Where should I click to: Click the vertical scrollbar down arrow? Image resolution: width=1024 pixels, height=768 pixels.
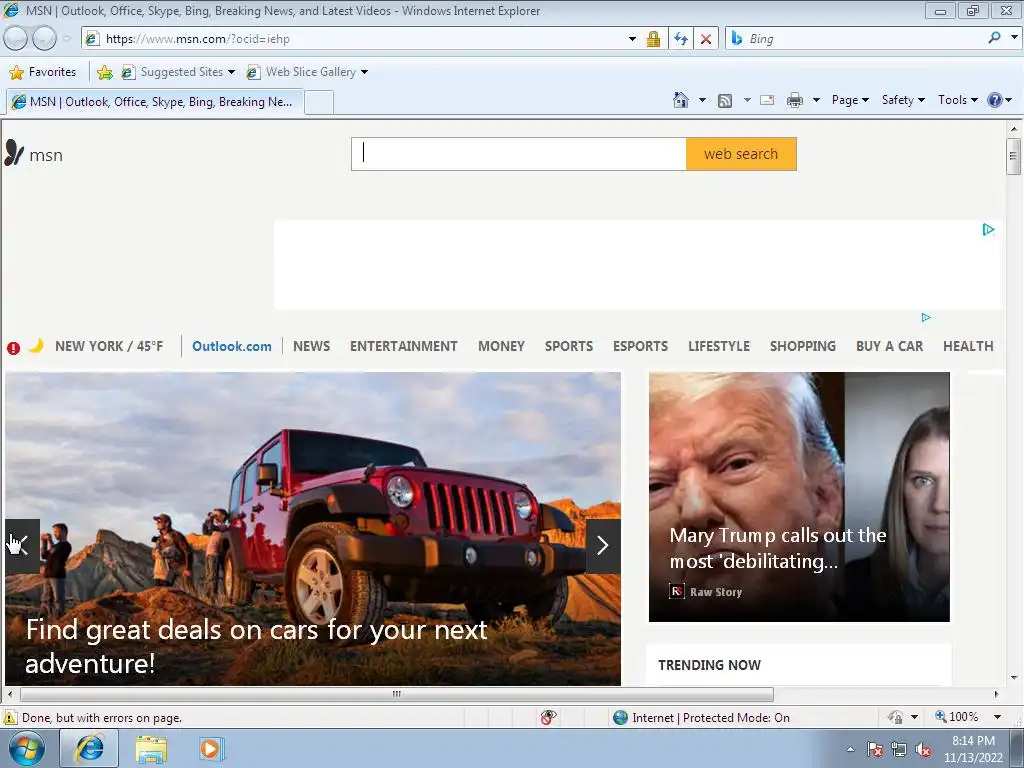coord(1014,678)
